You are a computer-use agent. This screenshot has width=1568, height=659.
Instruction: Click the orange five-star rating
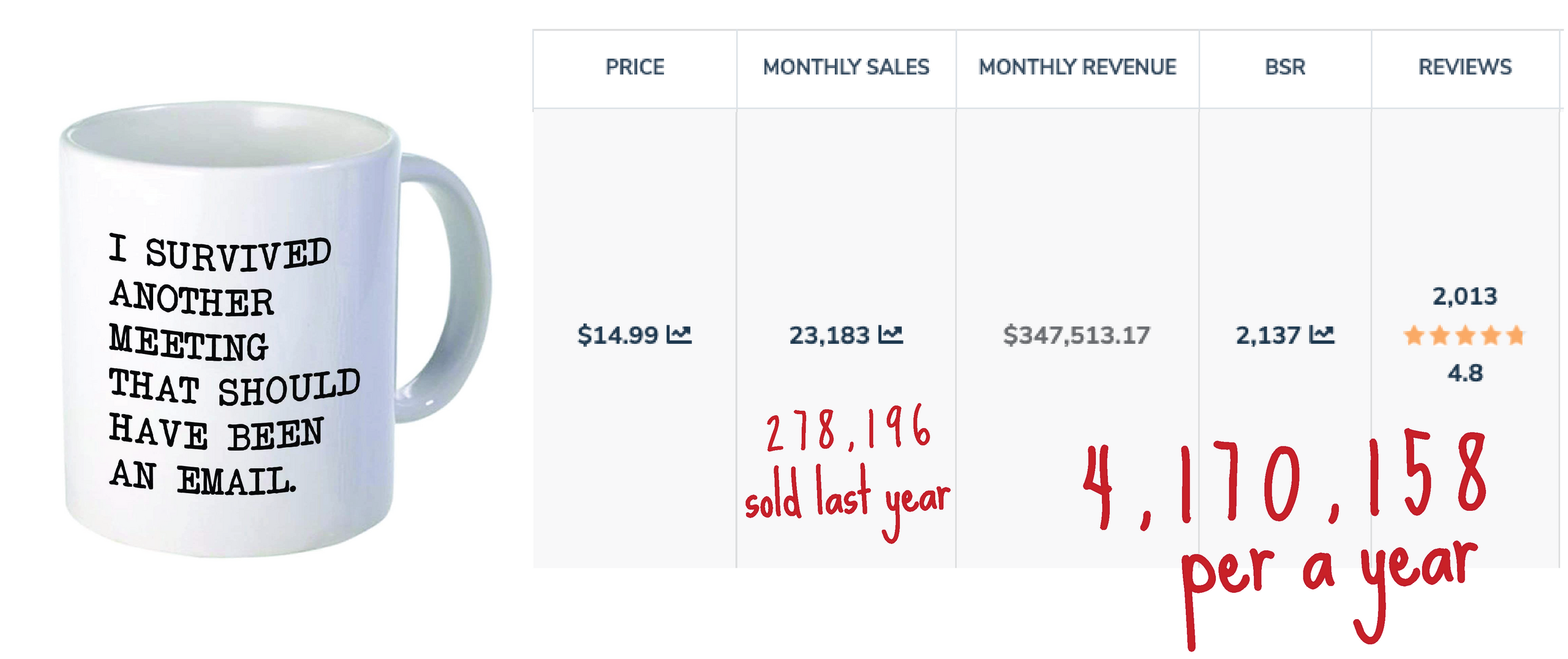[1464, 336]
